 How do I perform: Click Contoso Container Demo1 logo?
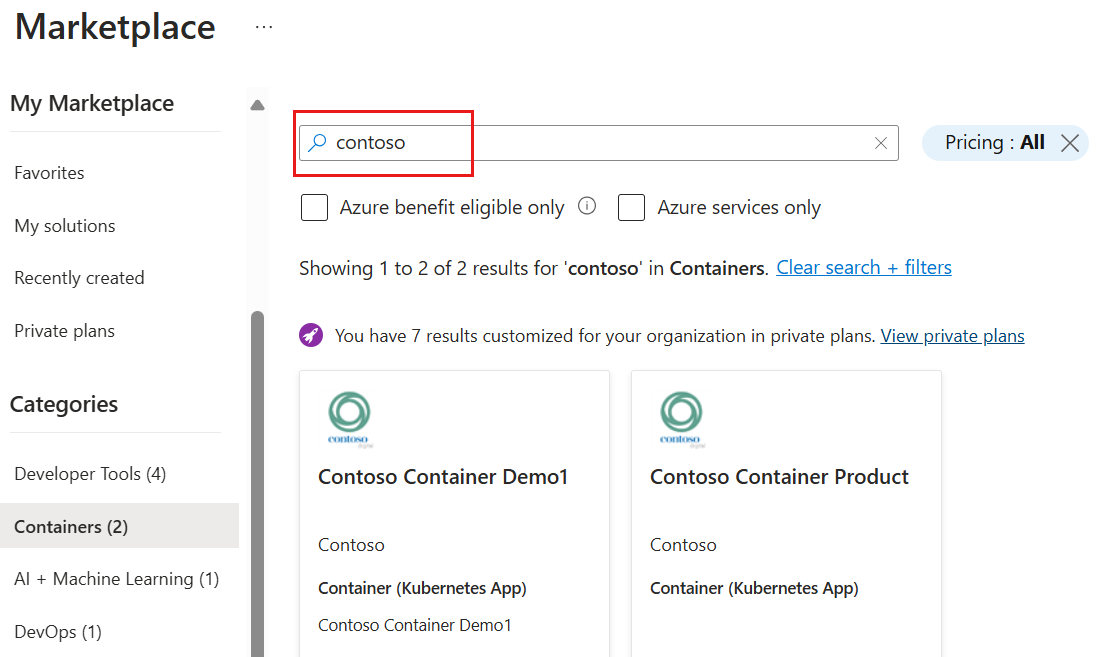click(x=349, y=418)
